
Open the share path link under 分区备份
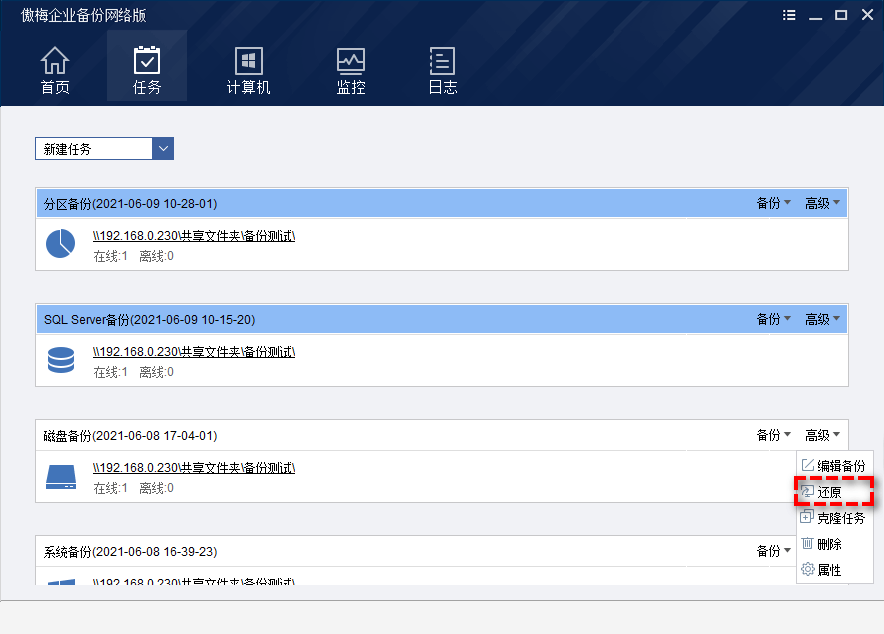(x=194, y=236)
